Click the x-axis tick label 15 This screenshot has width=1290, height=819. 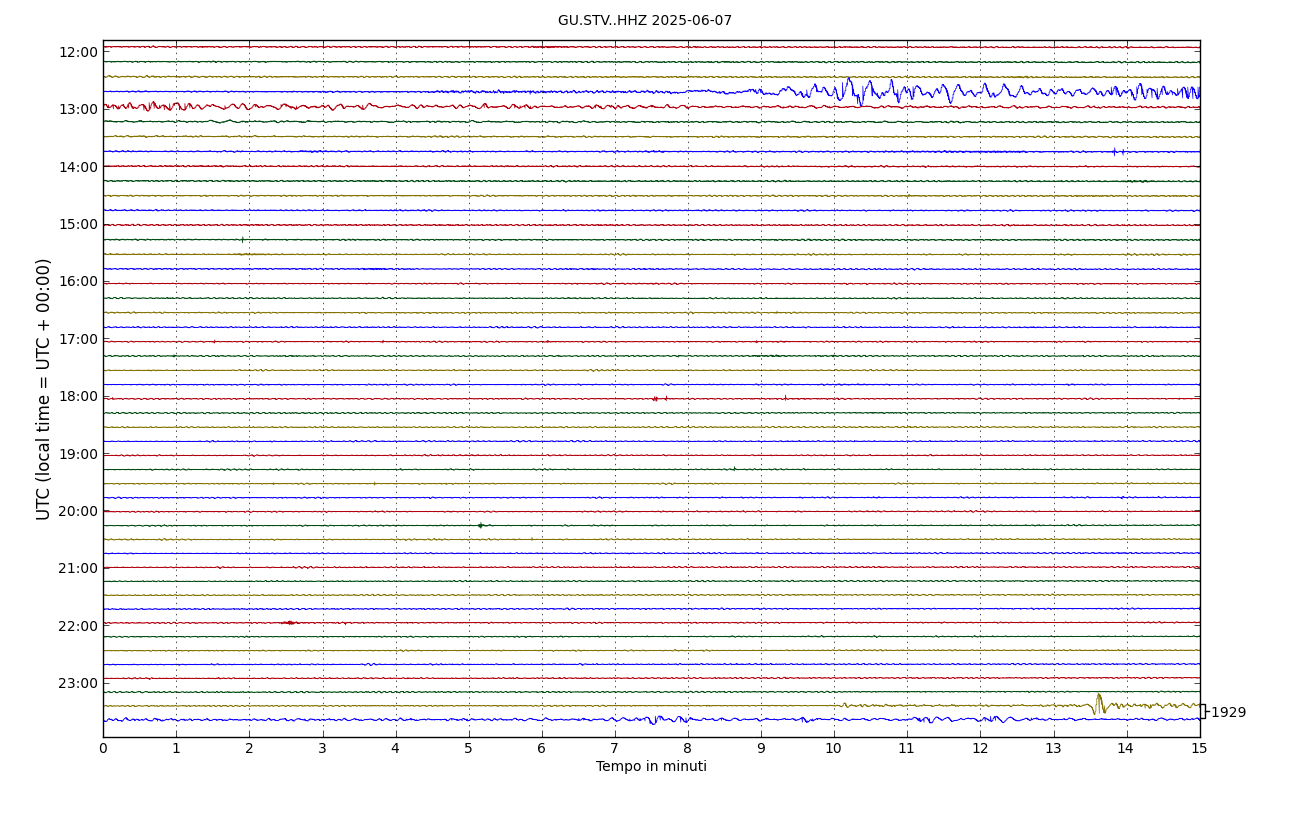(x=1199, y=749)
